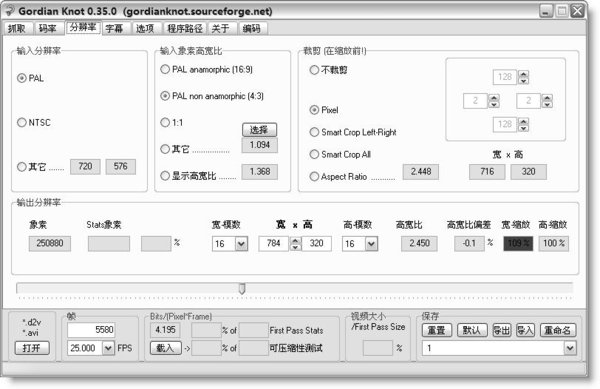Click the Gordian Knot title bar icon

pyautogui.click(x=9, y=11)
